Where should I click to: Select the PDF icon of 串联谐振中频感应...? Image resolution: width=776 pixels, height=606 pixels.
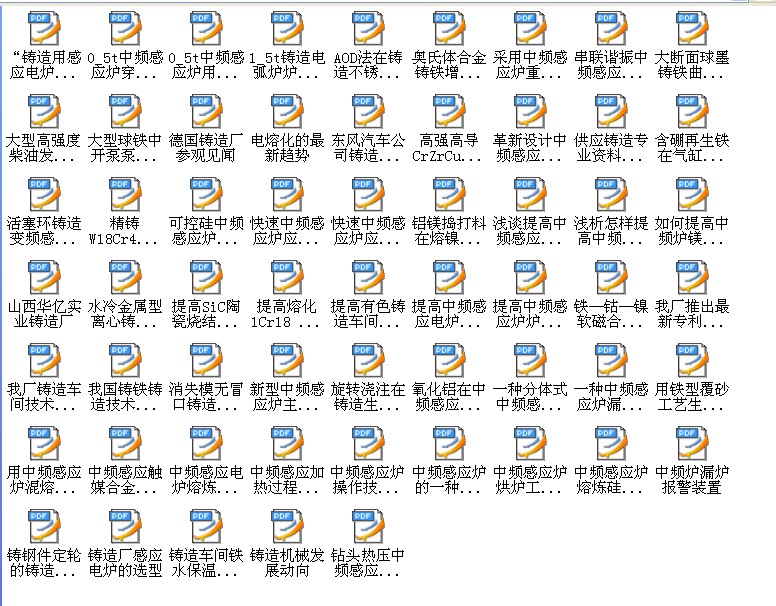click(x=611, y=28)
